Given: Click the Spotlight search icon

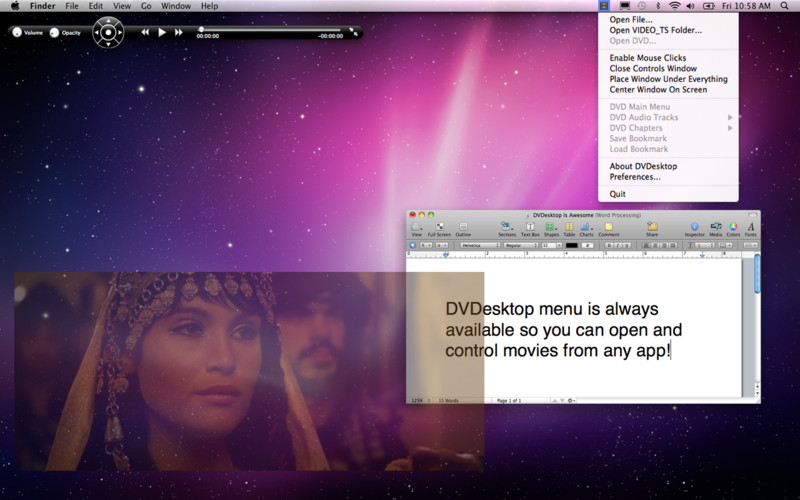Looking at the screenshot, I should tap(784, 6).
